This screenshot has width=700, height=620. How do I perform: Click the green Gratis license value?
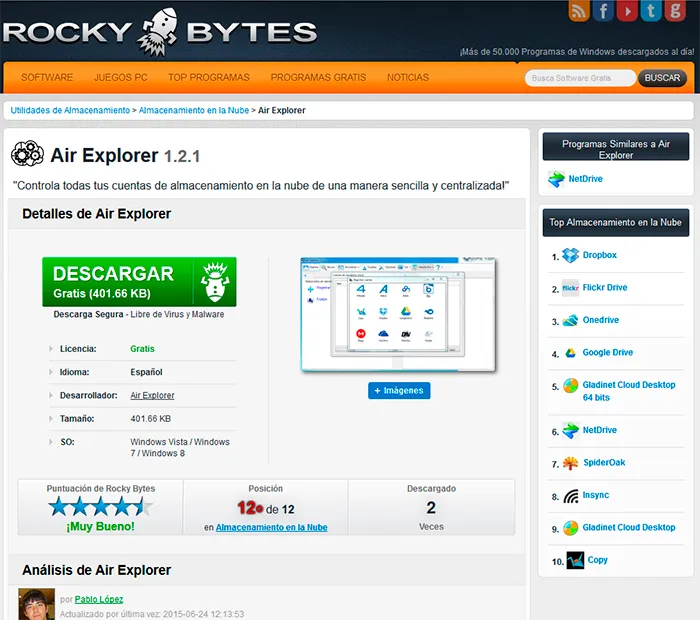pyautogui.click(x=142, y=349)
